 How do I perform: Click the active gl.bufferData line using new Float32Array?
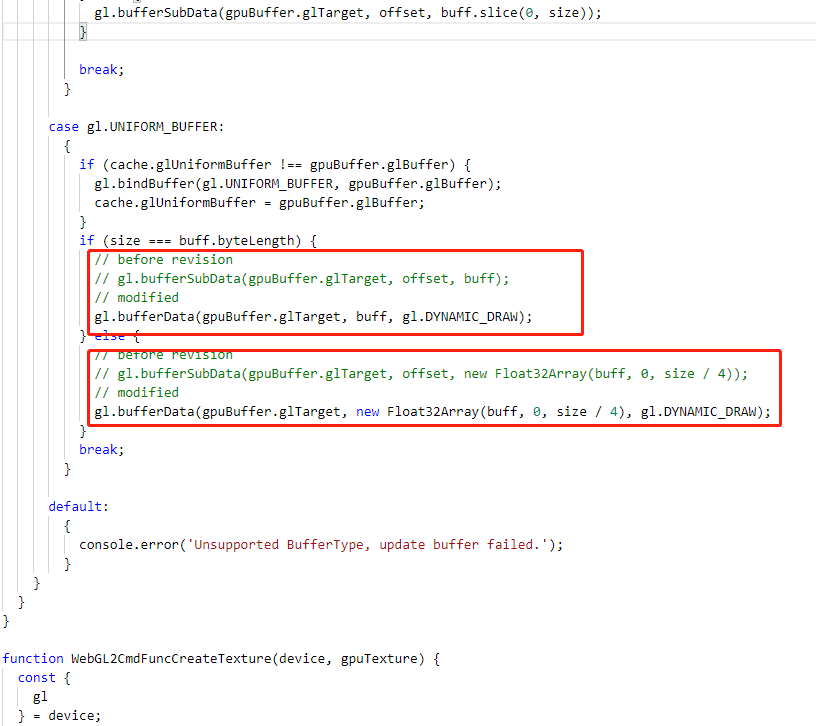tap(432, 412)
